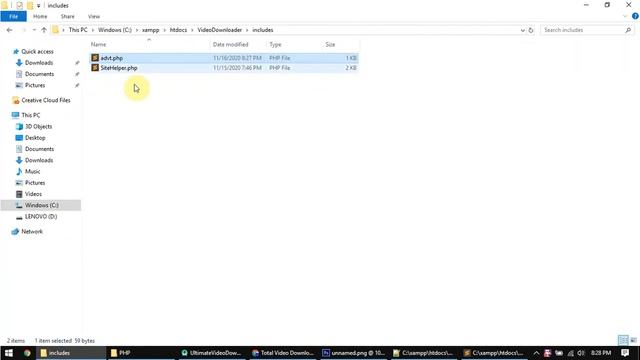The width and height of the screenshot is (640, 360).
Task: Select This PC in the navigation pane
Action: 31,115
